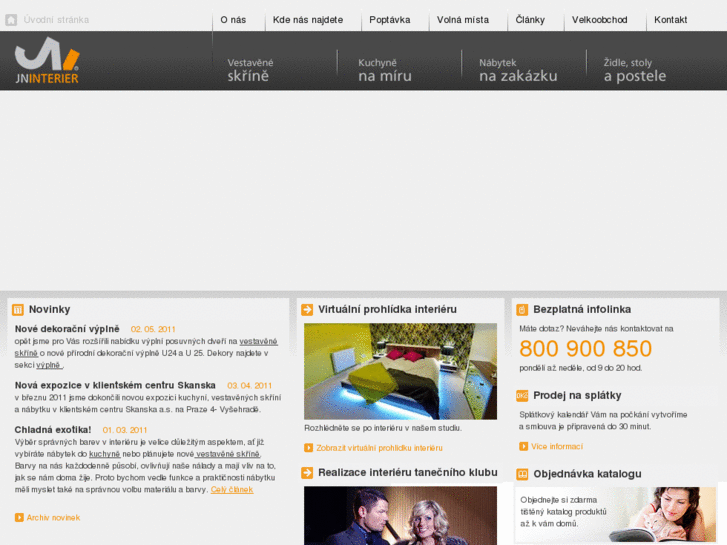The height and width of the screenshot is (545, 727).
Task: Click the date 02. 05. 2011
Action: (x=153, y=329)
